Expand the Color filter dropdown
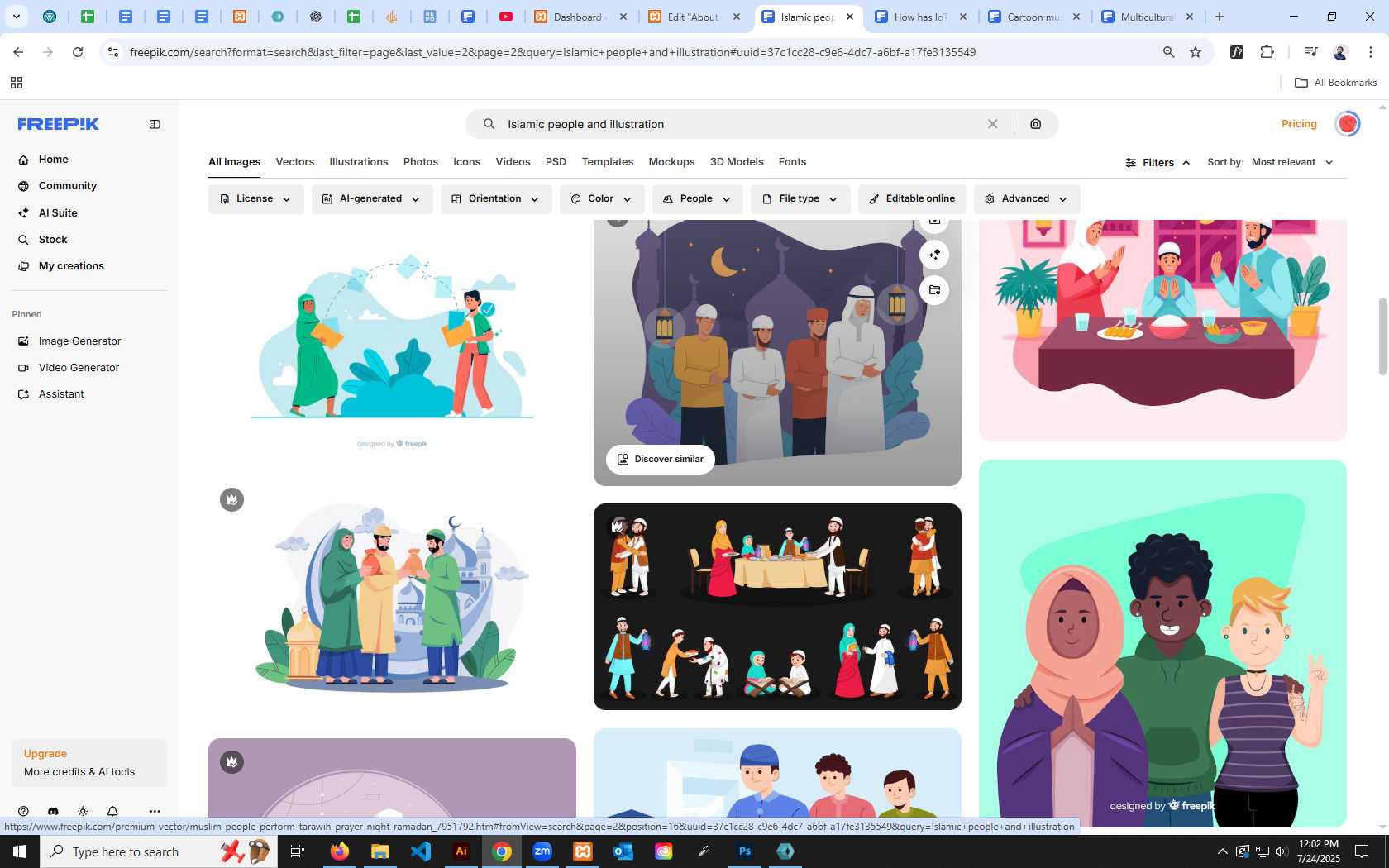The height and width of the screenshot is (868, 1389). click(x=602, y=199)
